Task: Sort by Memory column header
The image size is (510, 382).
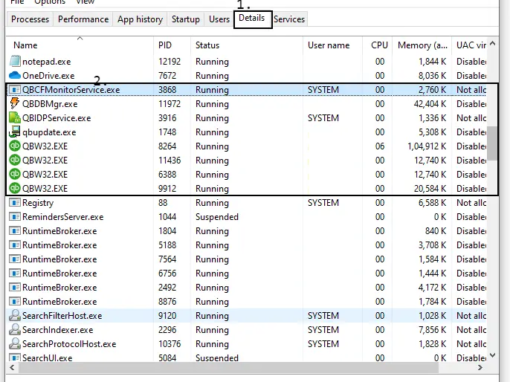Action: coord(422,45)
